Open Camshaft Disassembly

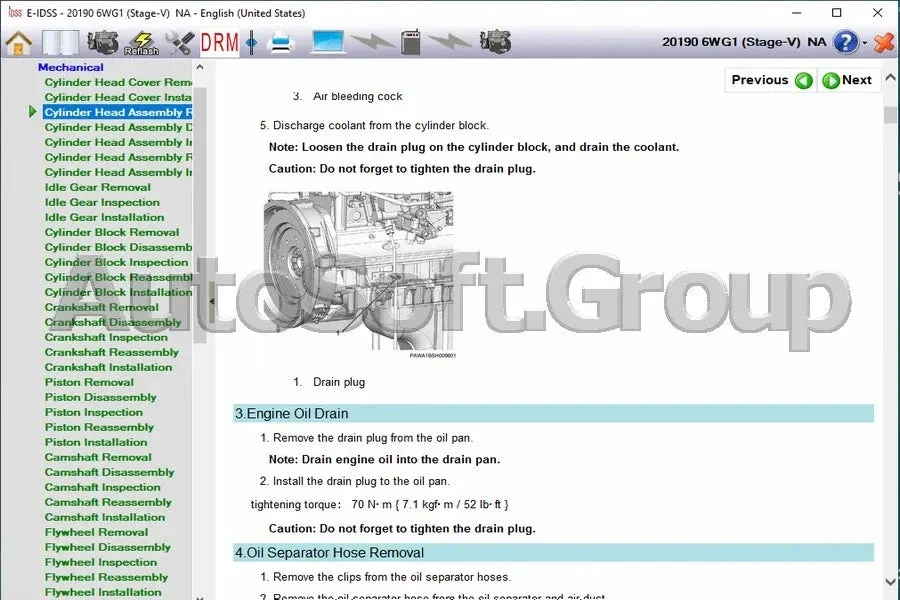(x=110, y=472)
